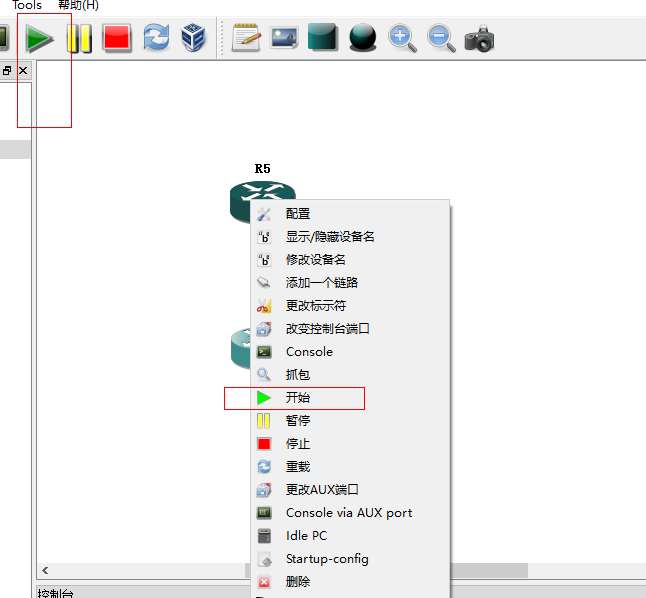Click the dark green terminal toolbar icon

[4, 38]
